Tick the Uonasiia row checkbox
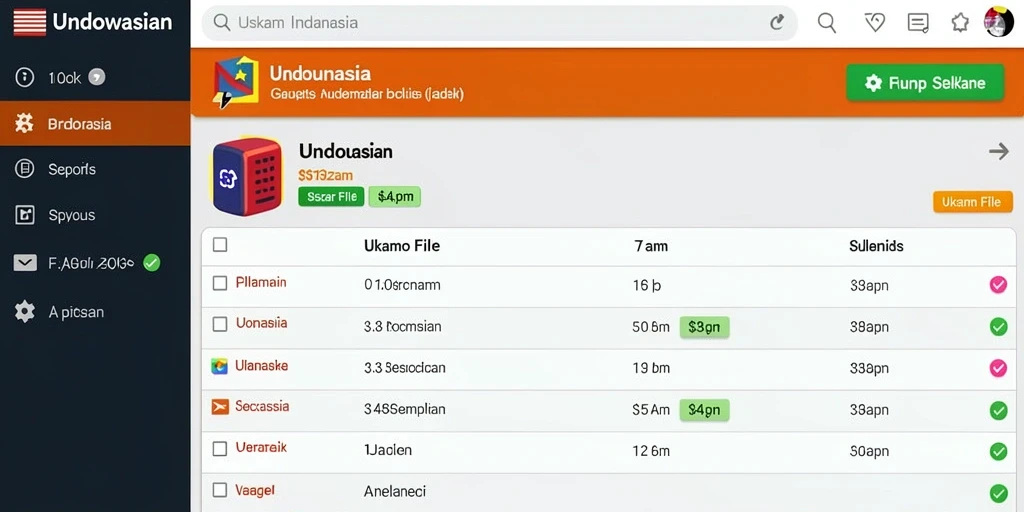1024x512 pixels. [x=220, y=323]
